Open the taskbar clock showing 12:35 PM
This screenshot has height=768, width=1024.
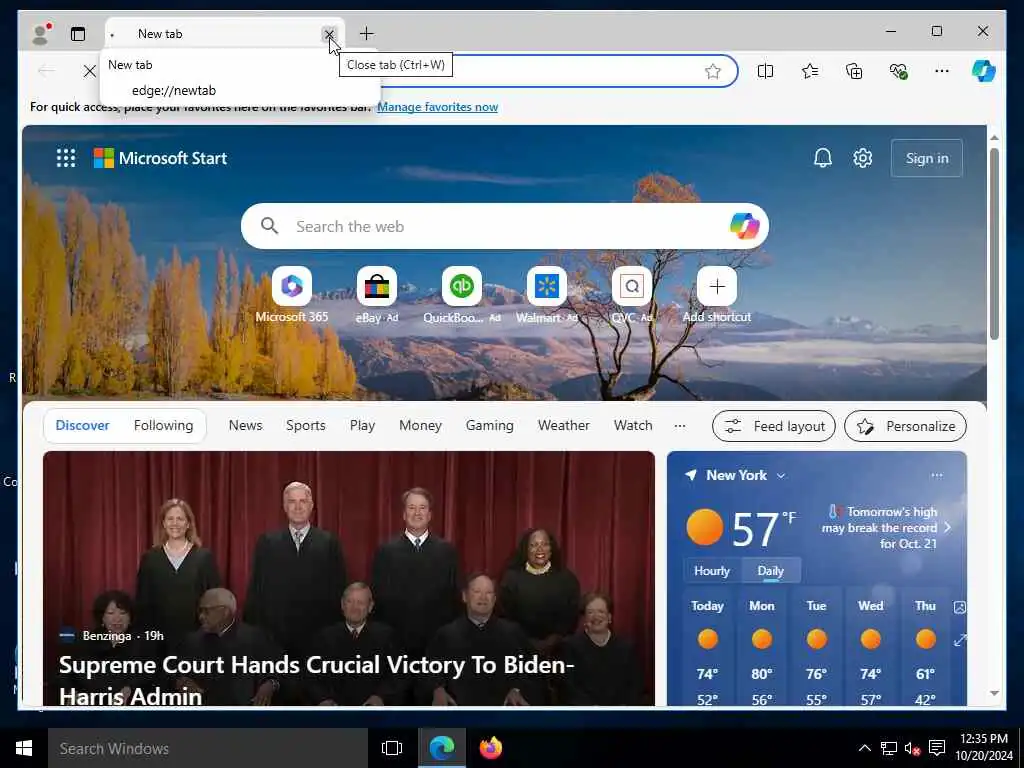pos(984,747)
